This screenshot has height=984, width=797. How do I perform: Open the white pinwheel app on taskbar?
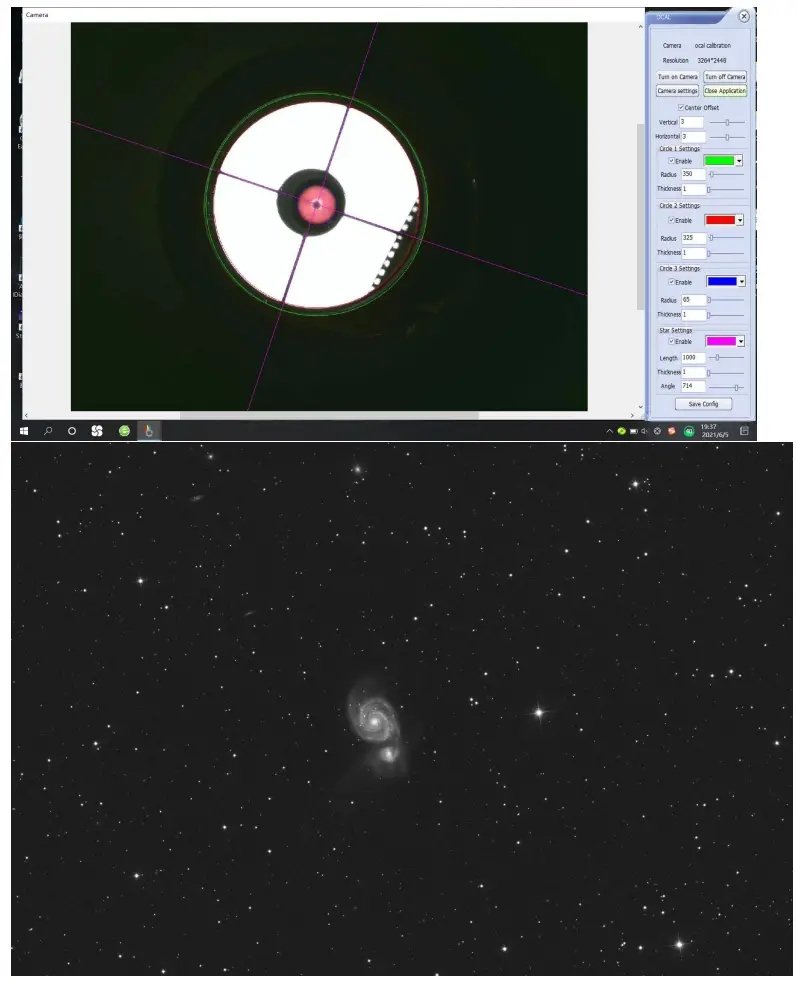97,431
